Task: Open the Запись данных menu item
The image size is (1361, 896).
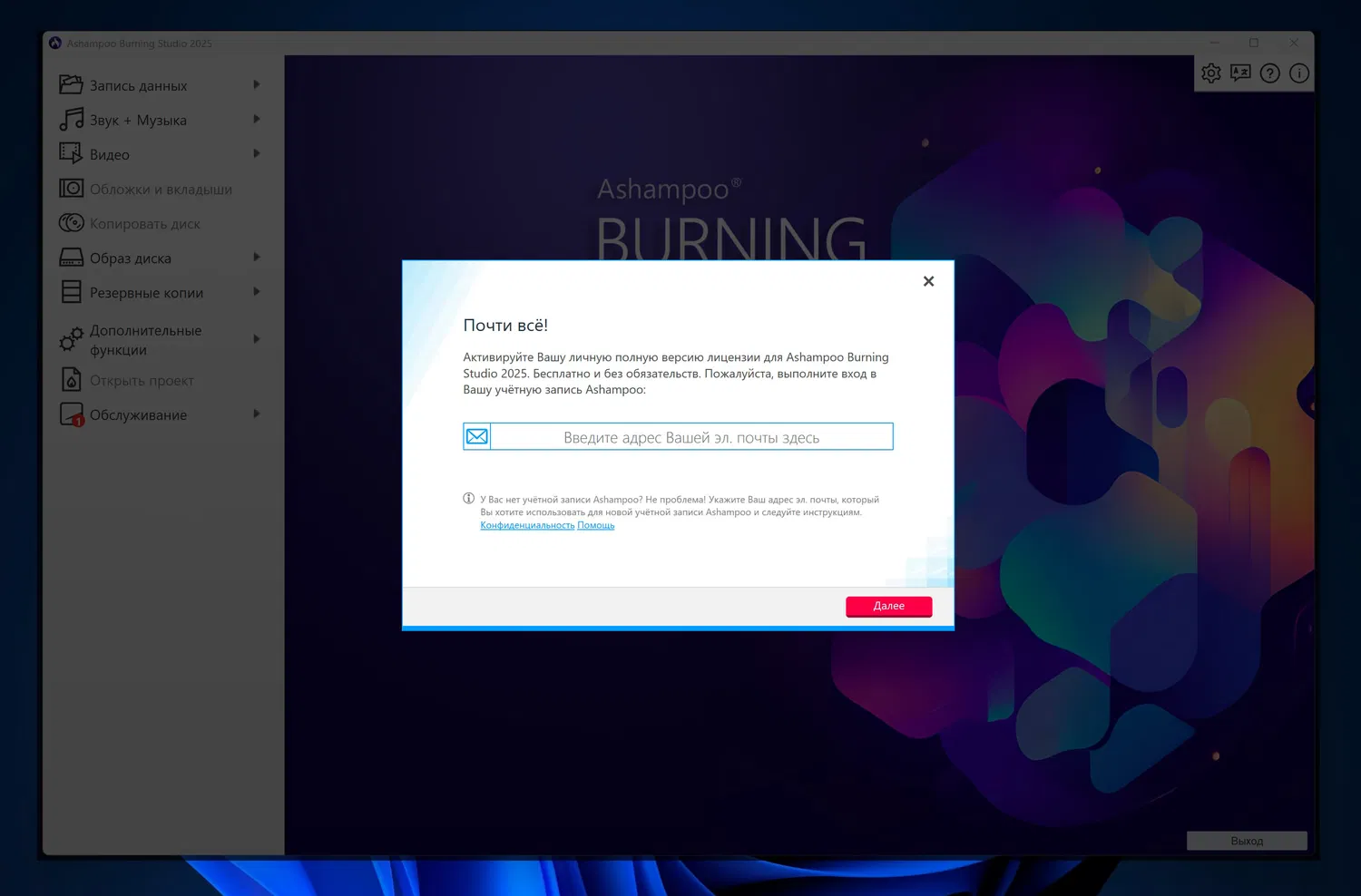Action: click(162, 85)
